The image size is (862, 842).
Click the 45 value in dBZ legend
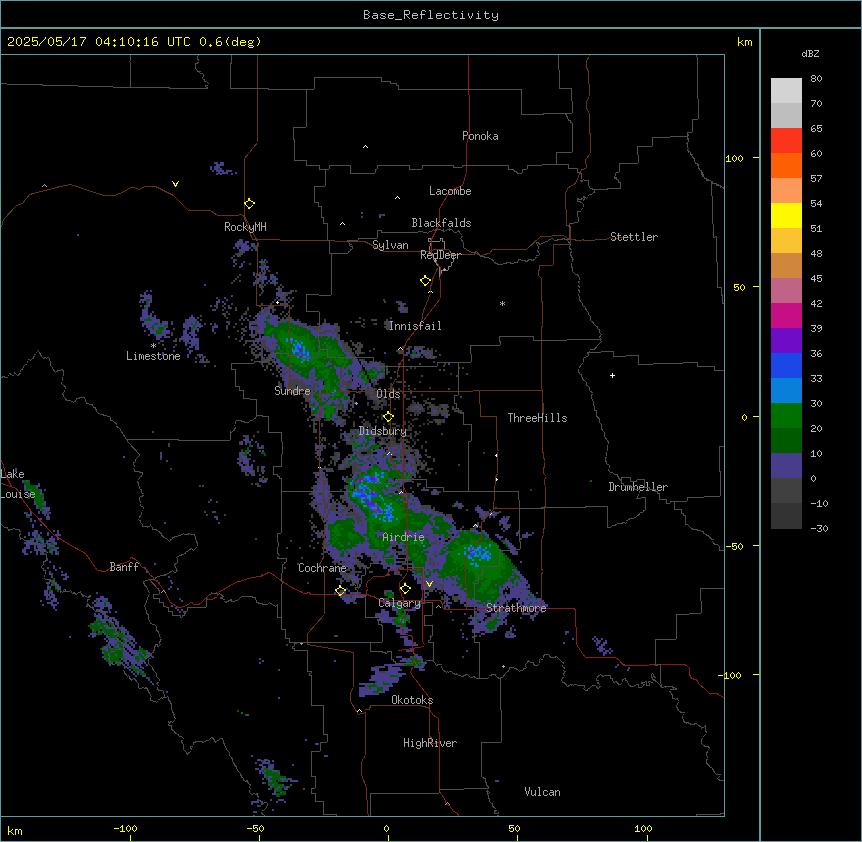tap(816, 279)
